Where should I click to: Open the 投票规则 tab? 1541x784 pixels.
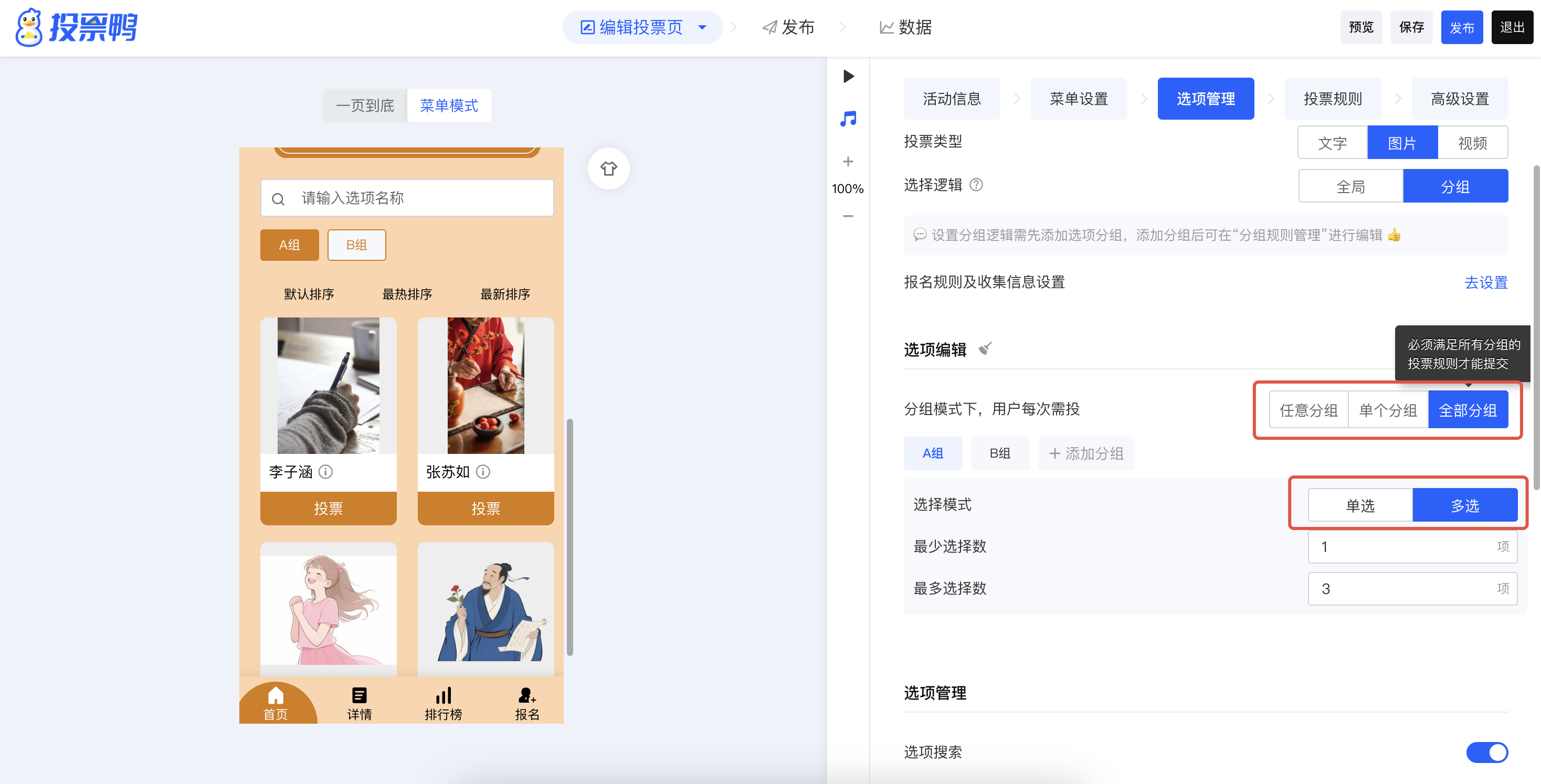click(1332, 99)
